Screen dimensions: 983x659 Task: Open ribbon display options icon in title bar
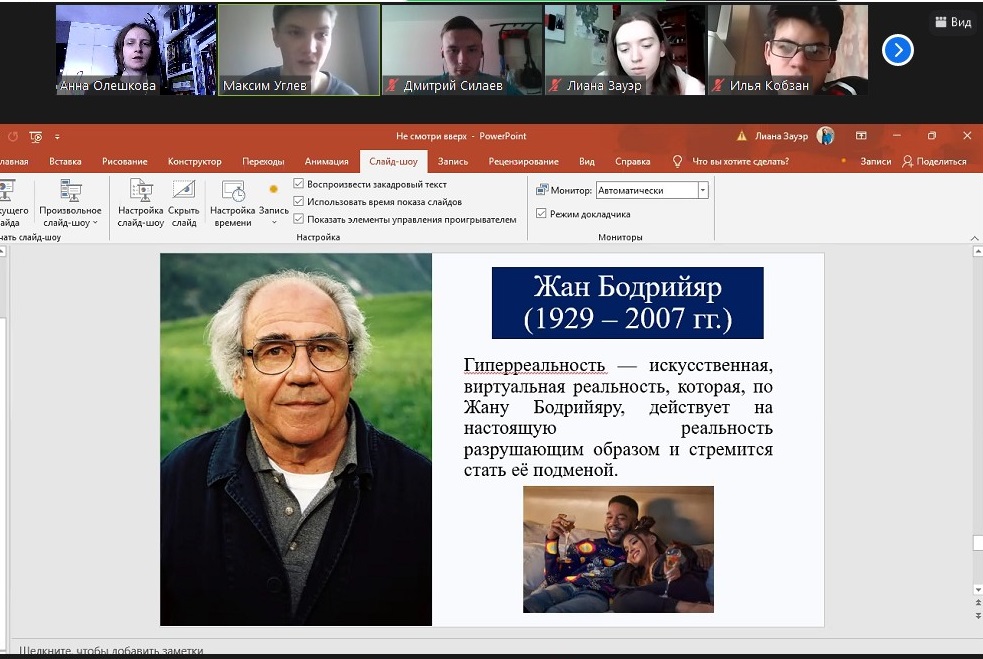pyautogui.click(x=861, y=136)
